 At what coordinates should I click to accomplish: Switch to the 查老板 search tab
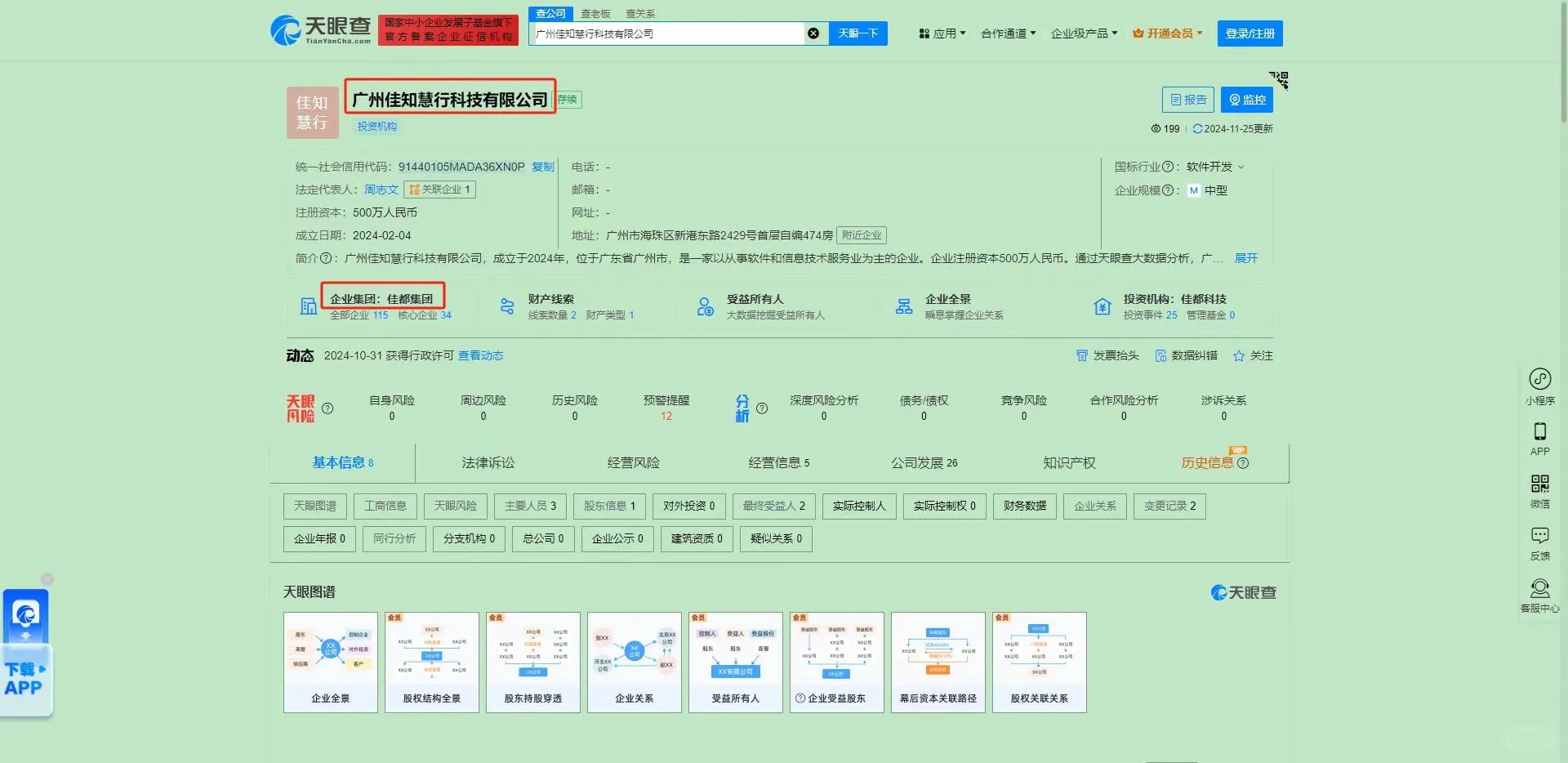point(595,14)
